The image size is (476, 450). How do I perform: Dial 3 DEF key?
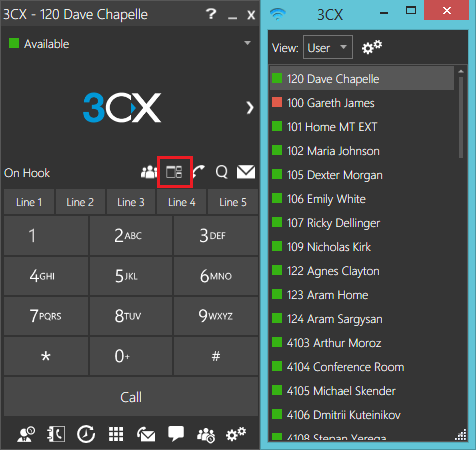coord(216,236)
